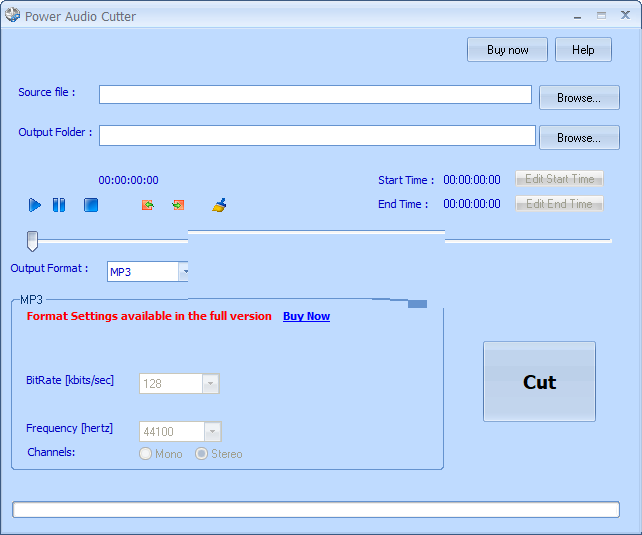The width and height of the screenshot is (642, 535).
Task: Close the Power Audio Cutter window
Action: click(625, 16)
